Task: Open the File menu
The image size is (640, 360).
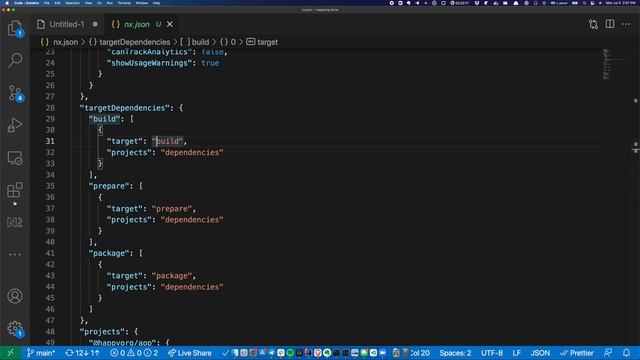Action: (47, 3)
